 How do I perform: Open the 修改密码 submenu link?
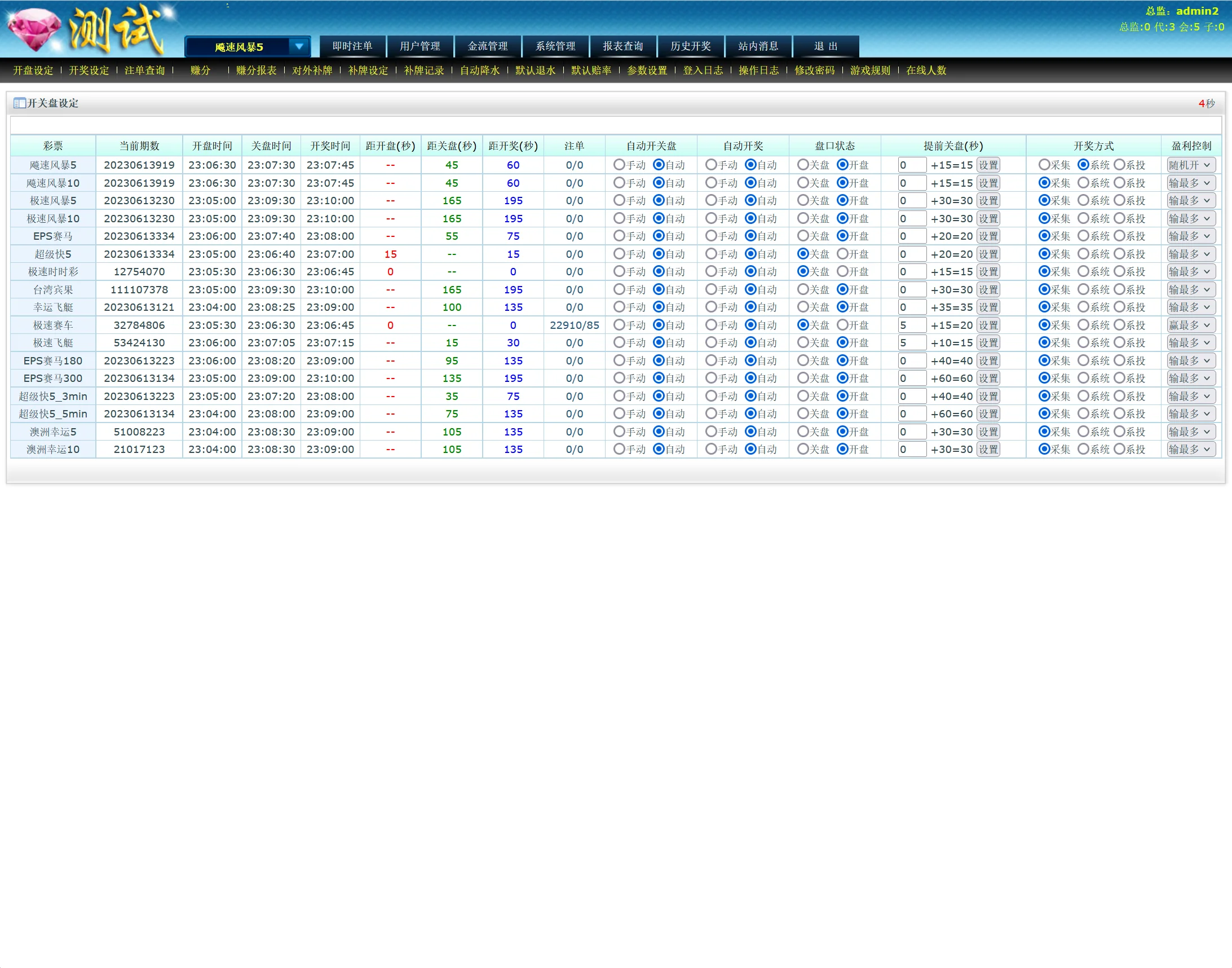pyautogui.click(x=814, y=71)
